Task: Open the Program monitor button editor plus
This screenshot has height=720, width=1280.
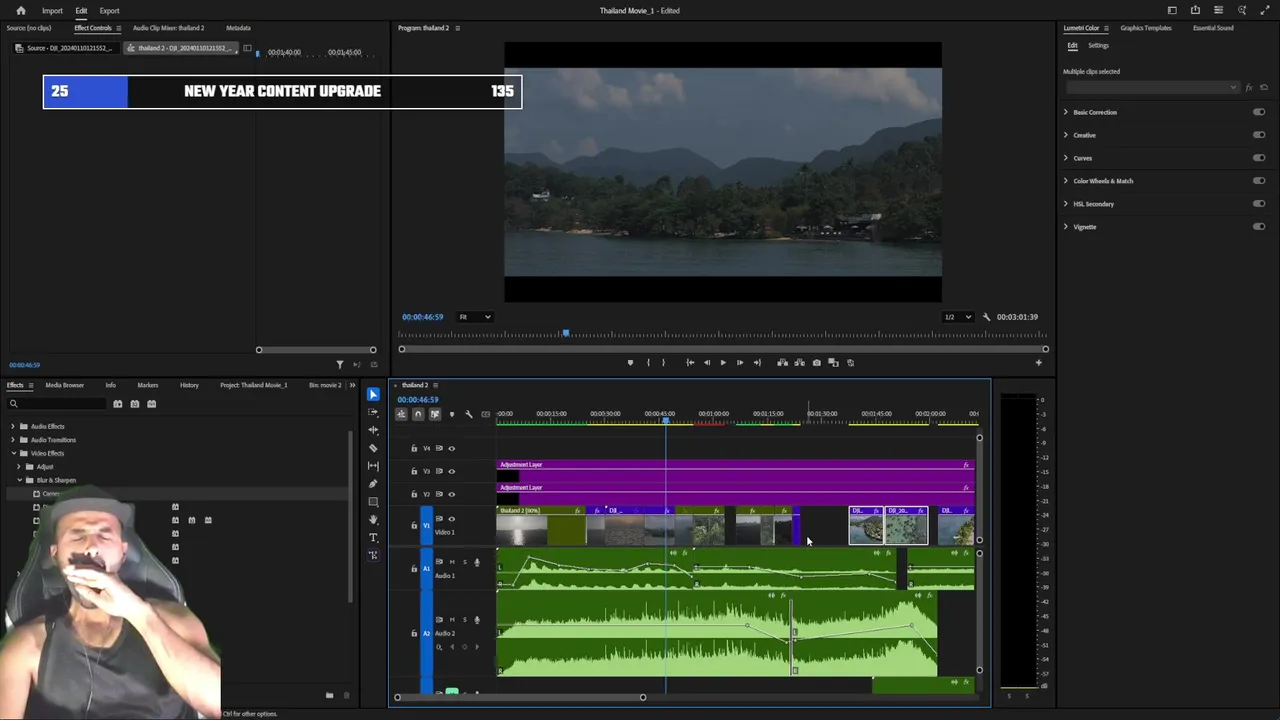Action: tap(1038, 363)
